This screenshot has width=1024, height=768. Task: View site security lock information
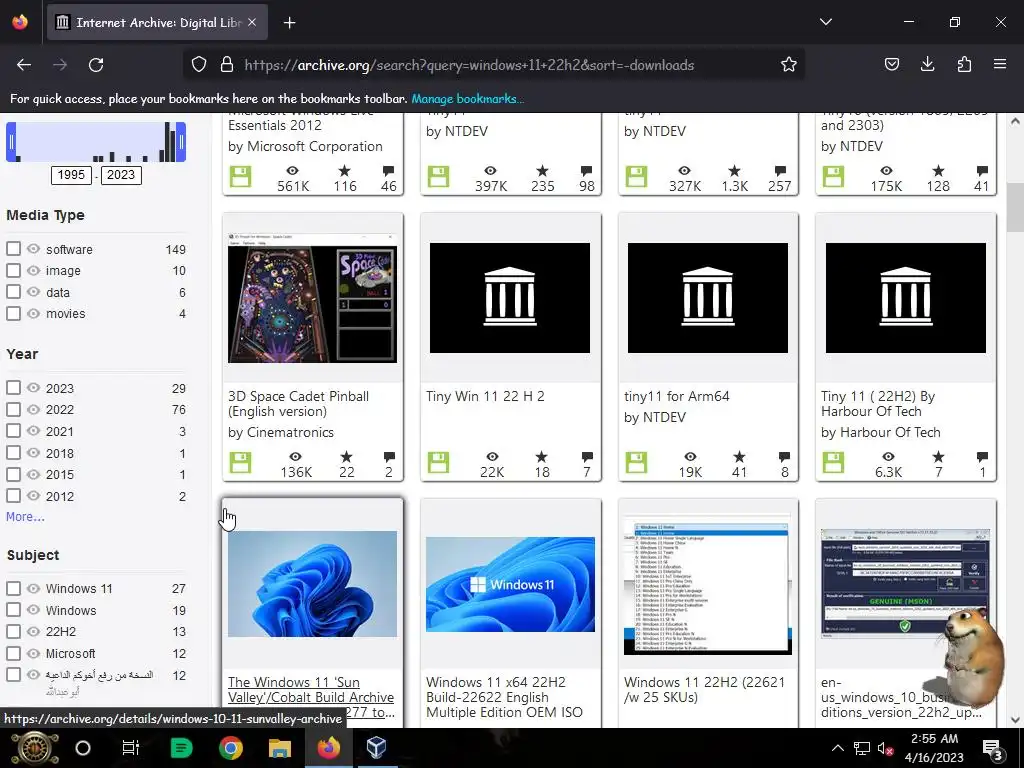click(x=227, y=65)
